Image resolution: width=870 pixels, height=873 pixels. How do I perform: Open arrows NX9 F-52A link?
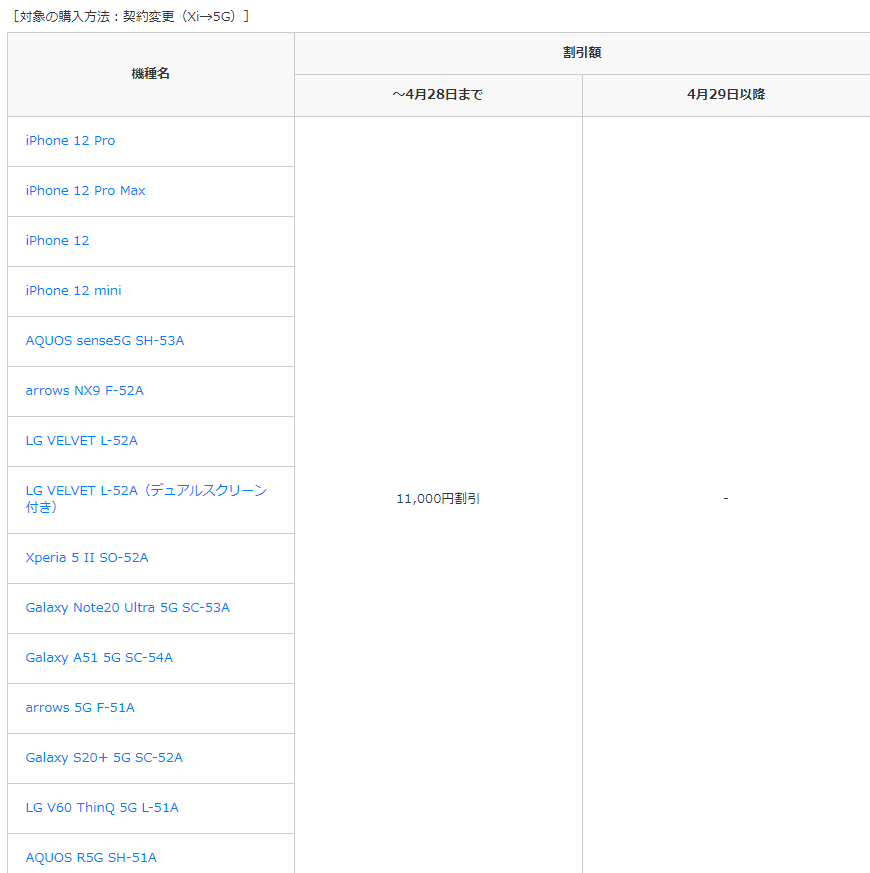pyautogui.click(x=85, y=391)
